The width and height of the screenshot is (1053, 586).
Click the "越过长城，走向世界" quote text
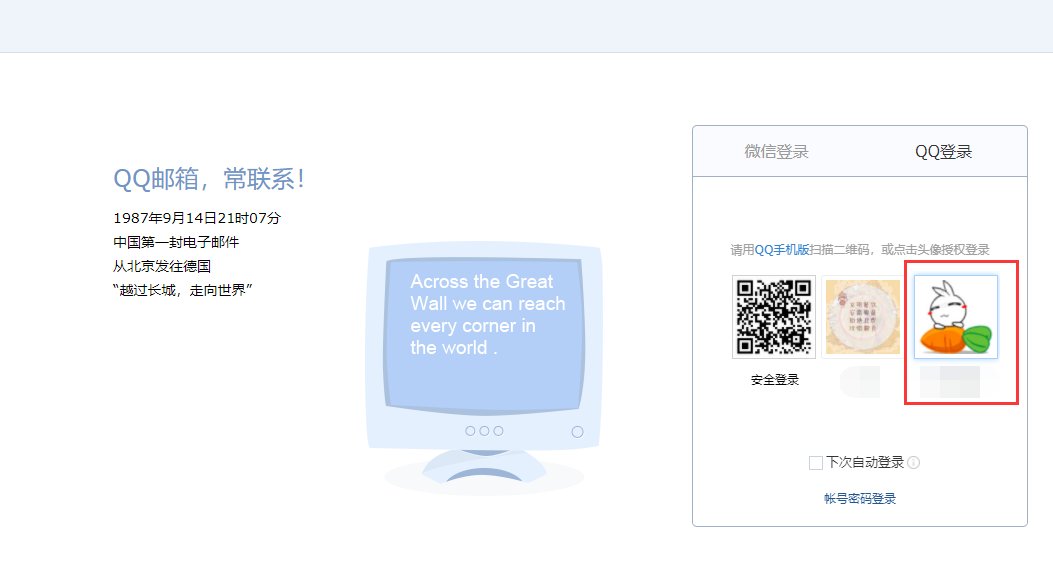click(182, 290)
